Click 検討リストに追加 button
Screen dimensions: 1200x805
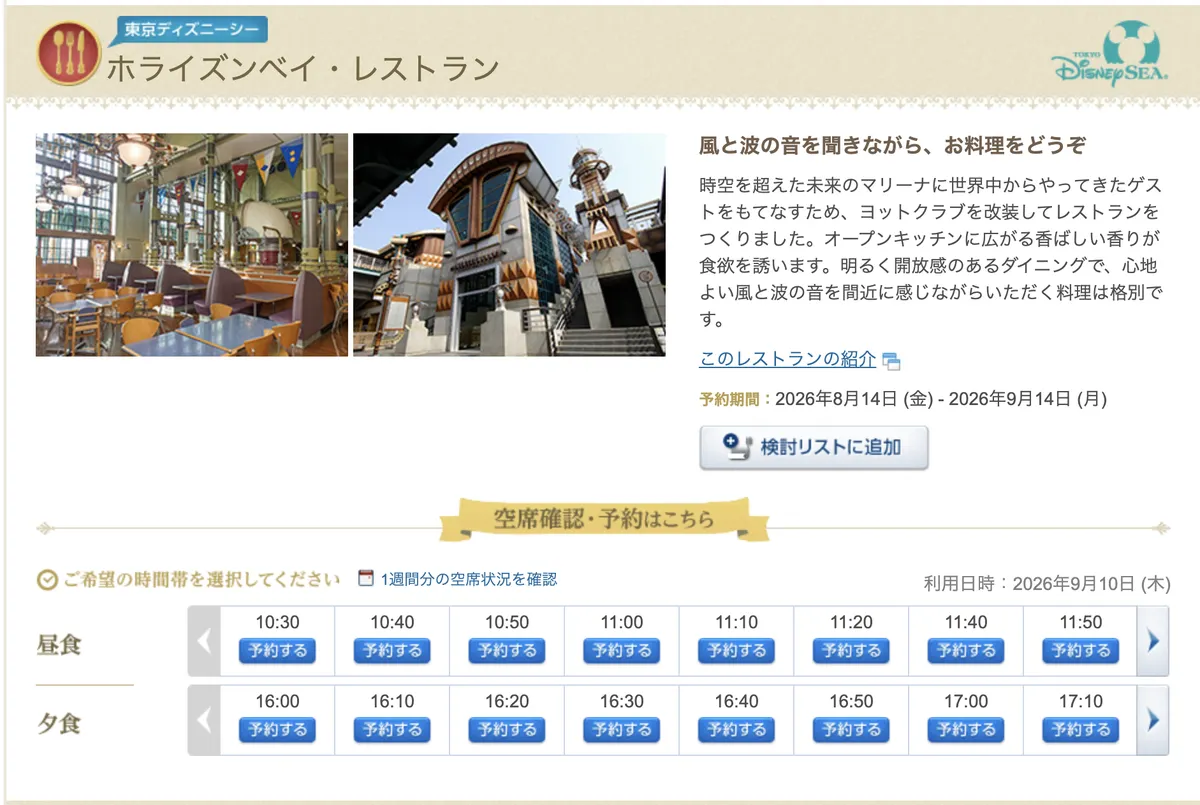click(x=814, y=447)
